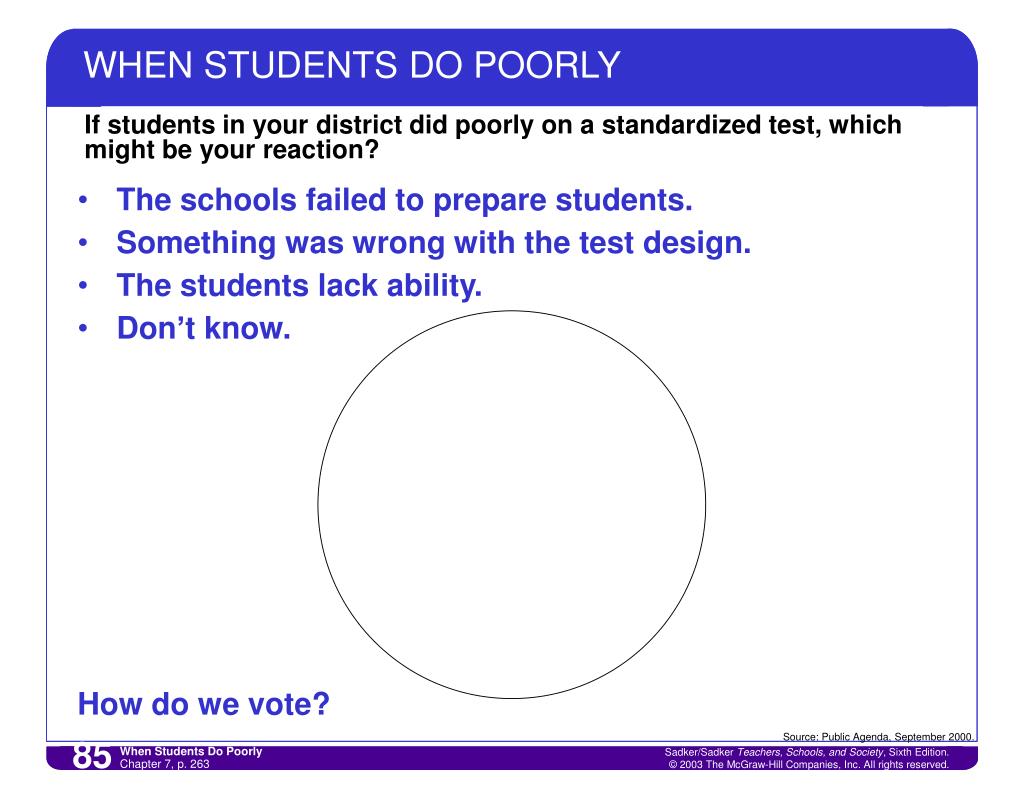Screen dimensions: 1024x791
Task: Click the question text about standardized test
Action: 493,137
